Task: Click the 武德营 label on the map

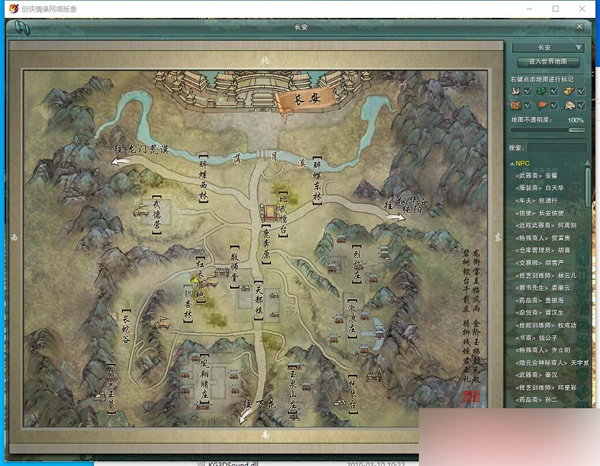Action: [x=157, y=214]
